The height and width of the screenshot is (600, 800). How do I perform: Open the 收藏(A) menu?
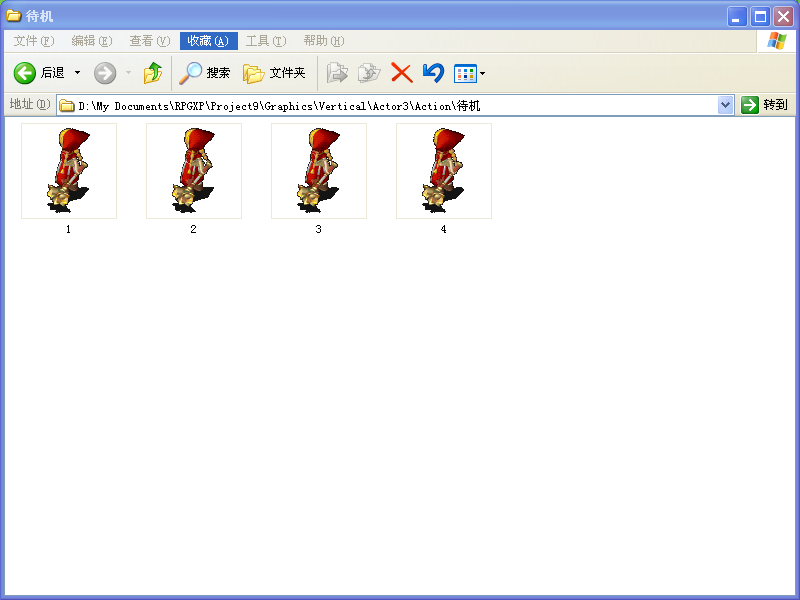[209, 41]
